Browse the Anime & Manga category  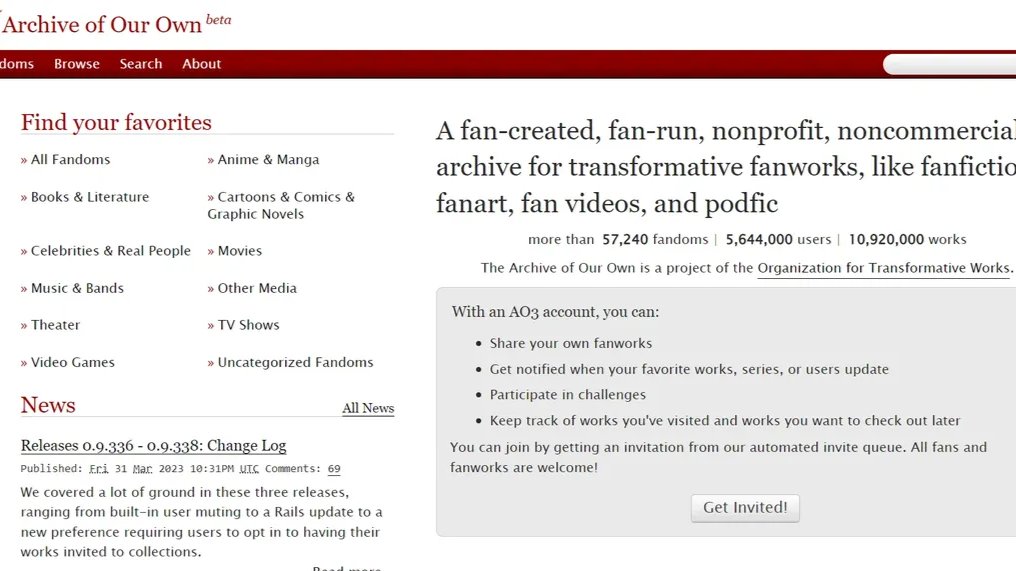pos(268,160)
